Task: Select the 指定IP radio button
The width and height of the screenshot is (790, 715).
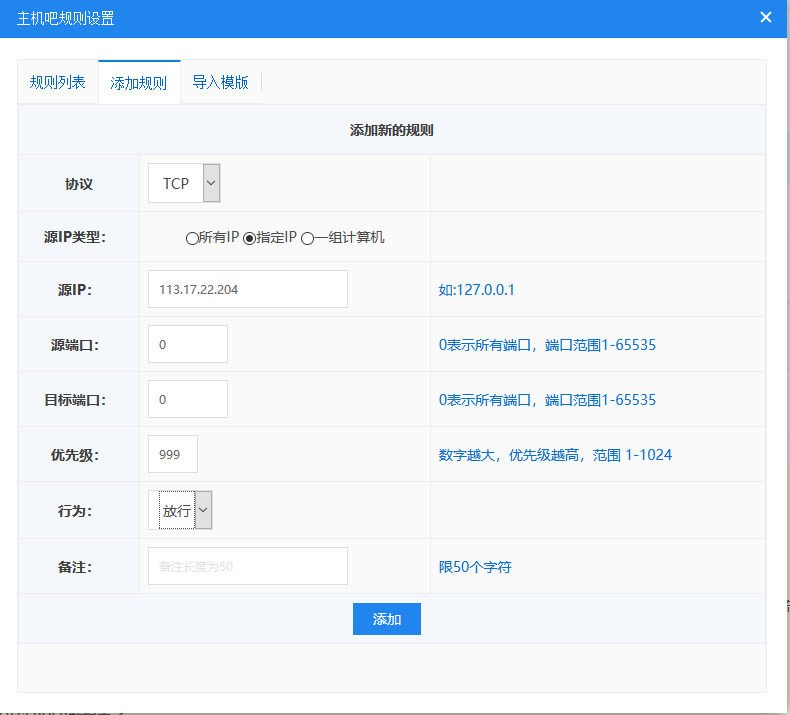Action: 249,238
